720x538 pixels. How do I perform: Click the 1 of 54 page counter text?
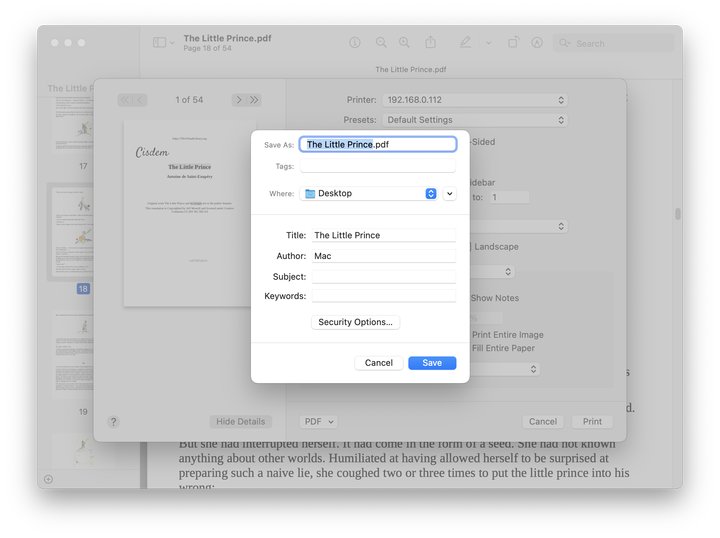189,100
